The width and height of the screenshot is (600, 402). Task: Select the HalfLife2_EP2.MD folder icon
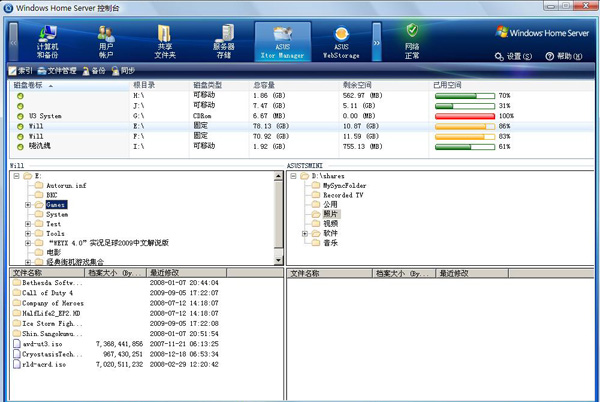pyautogui.click(x=16, y=314)
